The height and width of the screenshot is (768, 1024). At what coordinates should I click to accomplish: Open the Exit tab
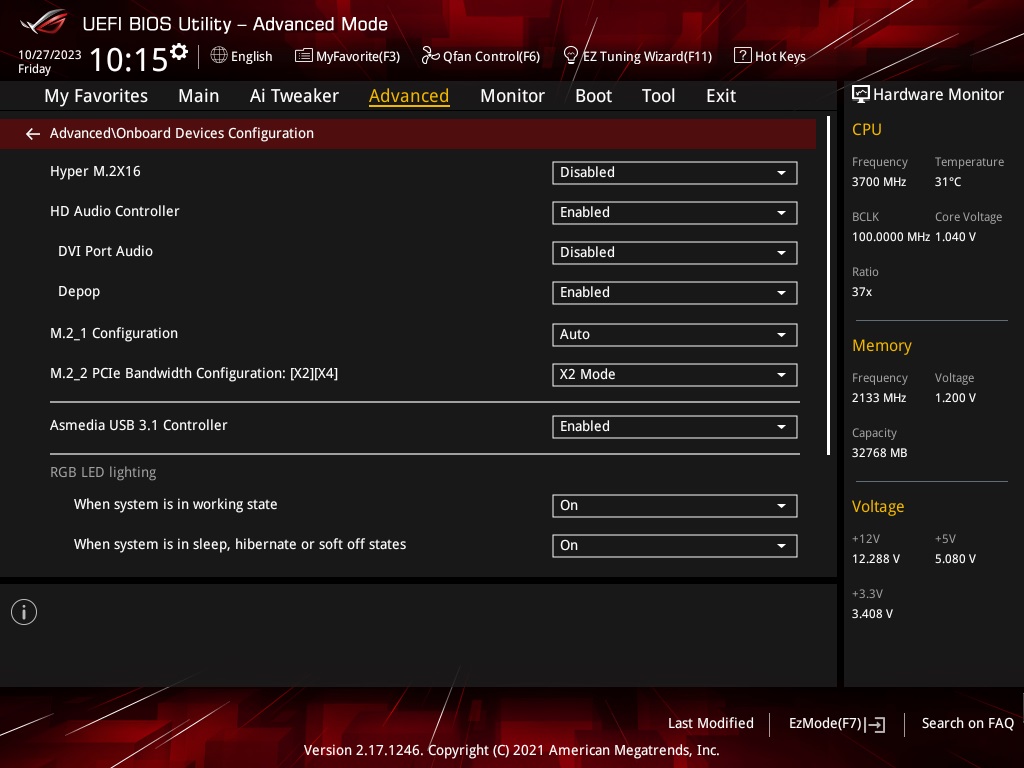721,96
